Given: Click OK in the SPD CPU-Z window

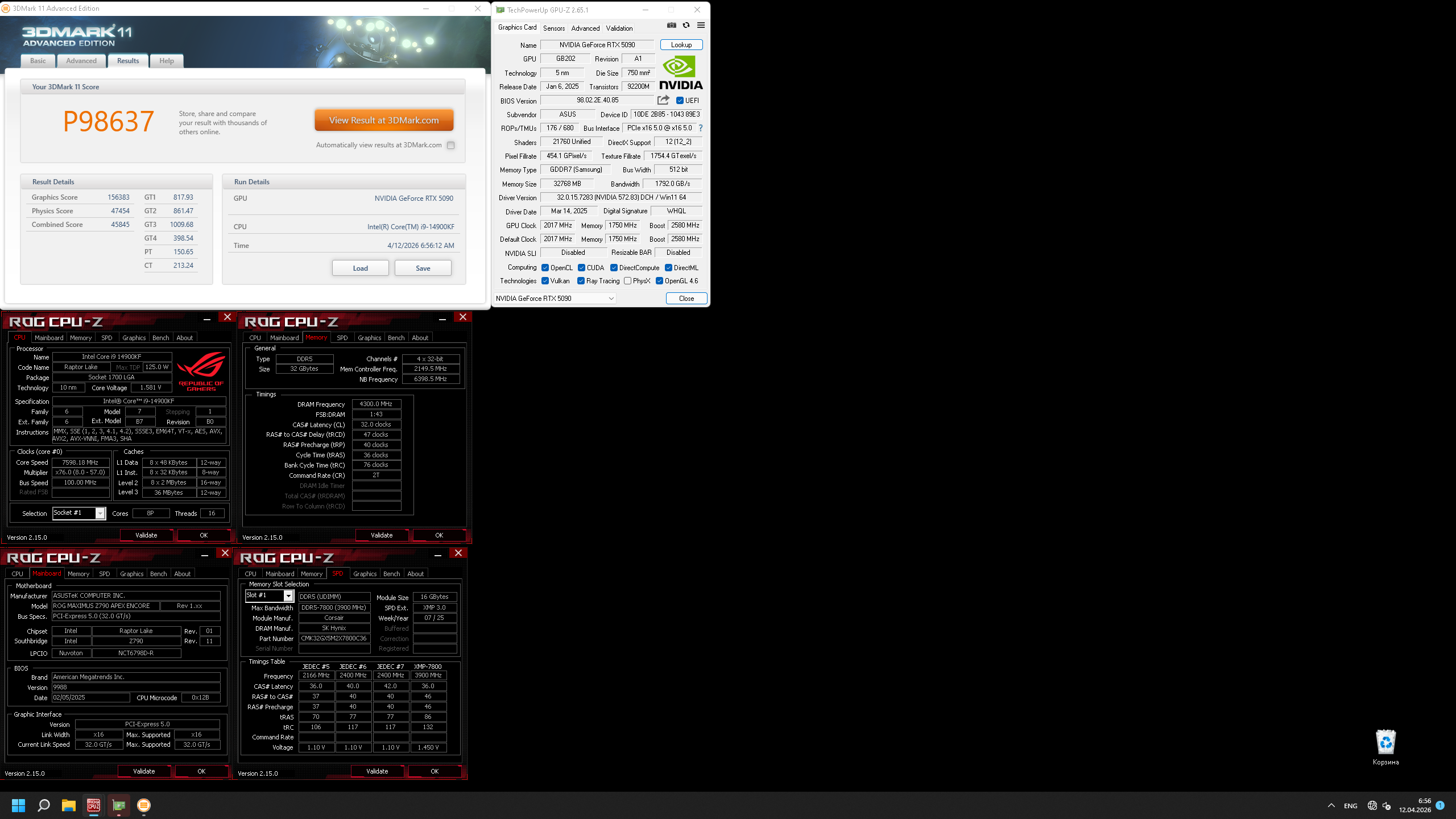Looking at the screenshot, I should tap(435, 771).
